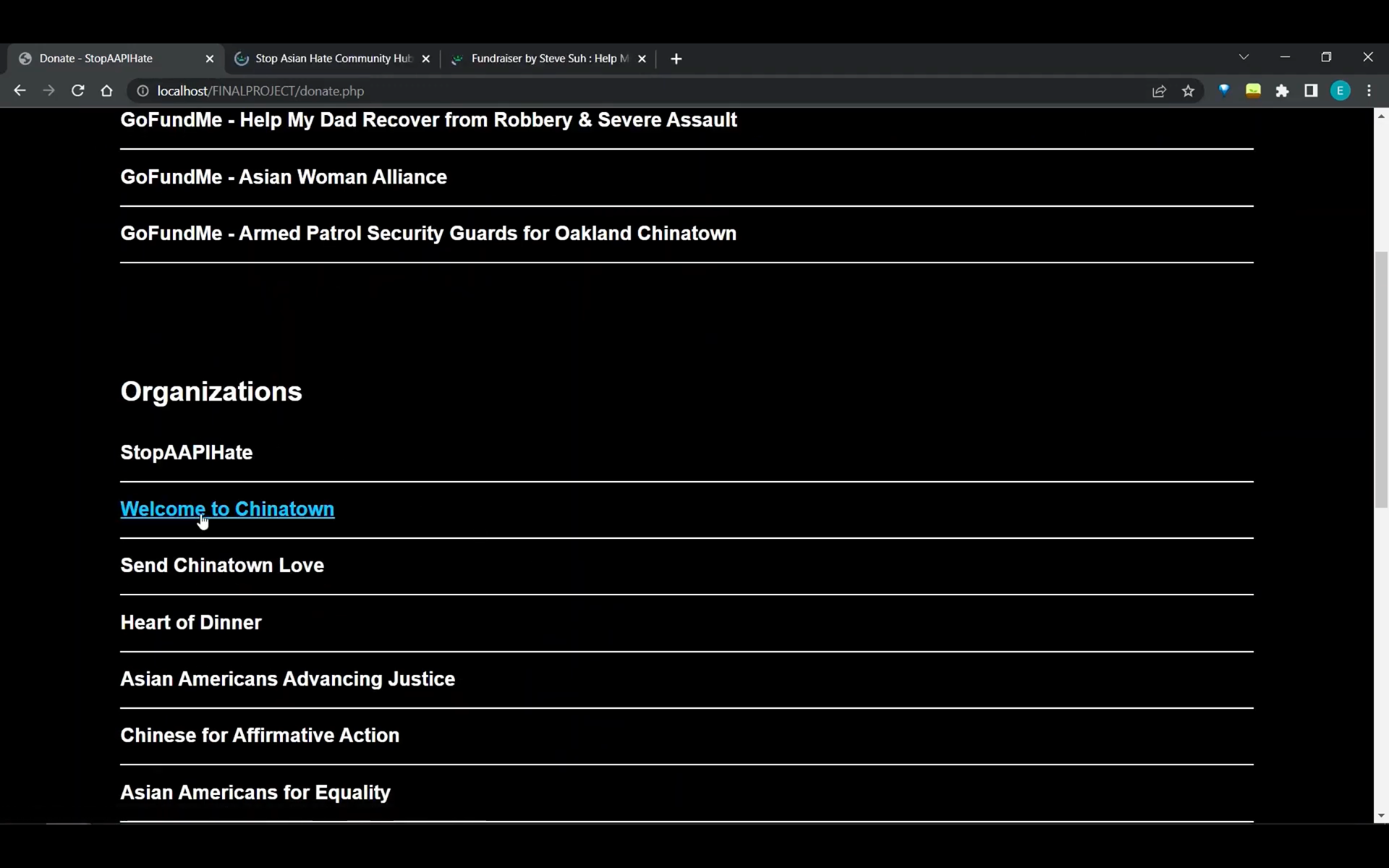Go back to the previous page

pyautogui.click(x=20, y=90)
